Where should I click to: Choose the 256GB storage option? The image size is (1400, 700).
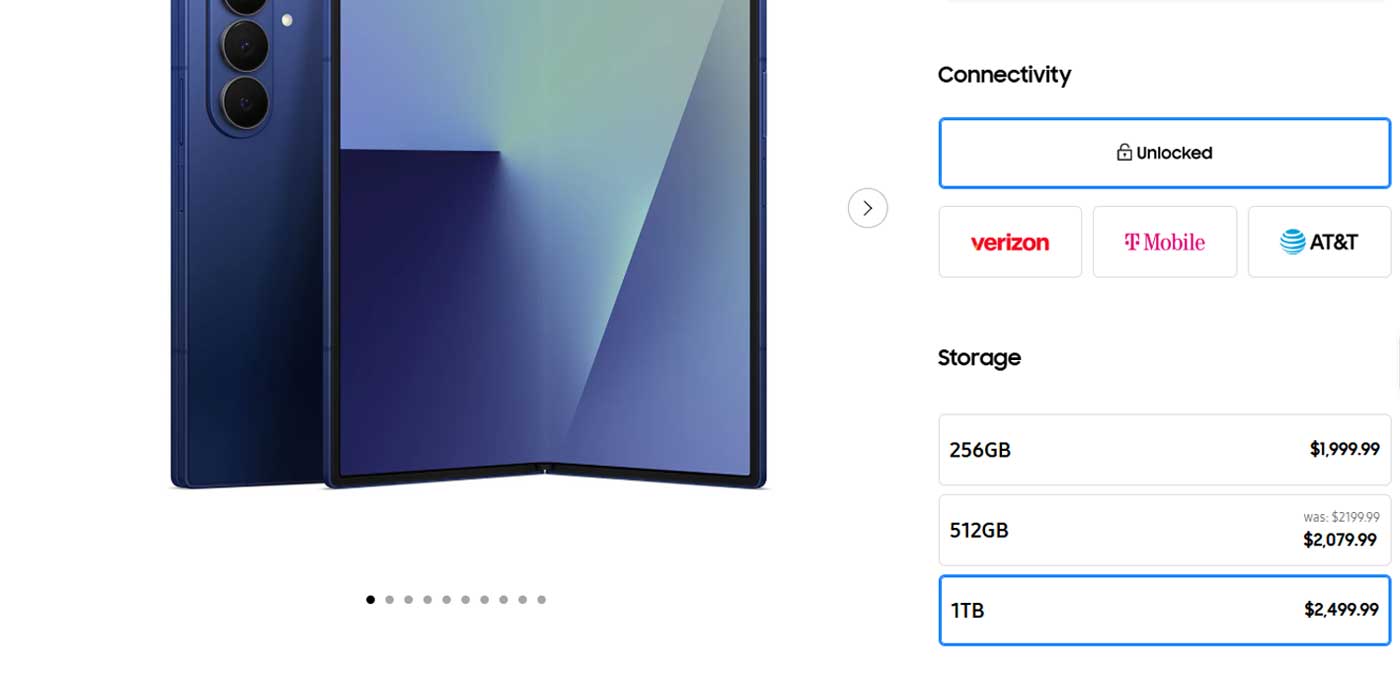[1165, 450]
